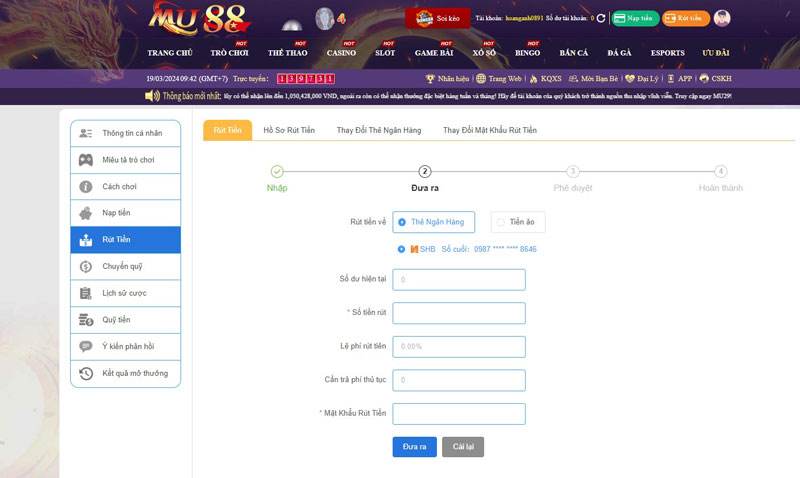Click step 4 Hoàn thành marker
The width and height of the screenshot is (800, 478).
point(720,171)
